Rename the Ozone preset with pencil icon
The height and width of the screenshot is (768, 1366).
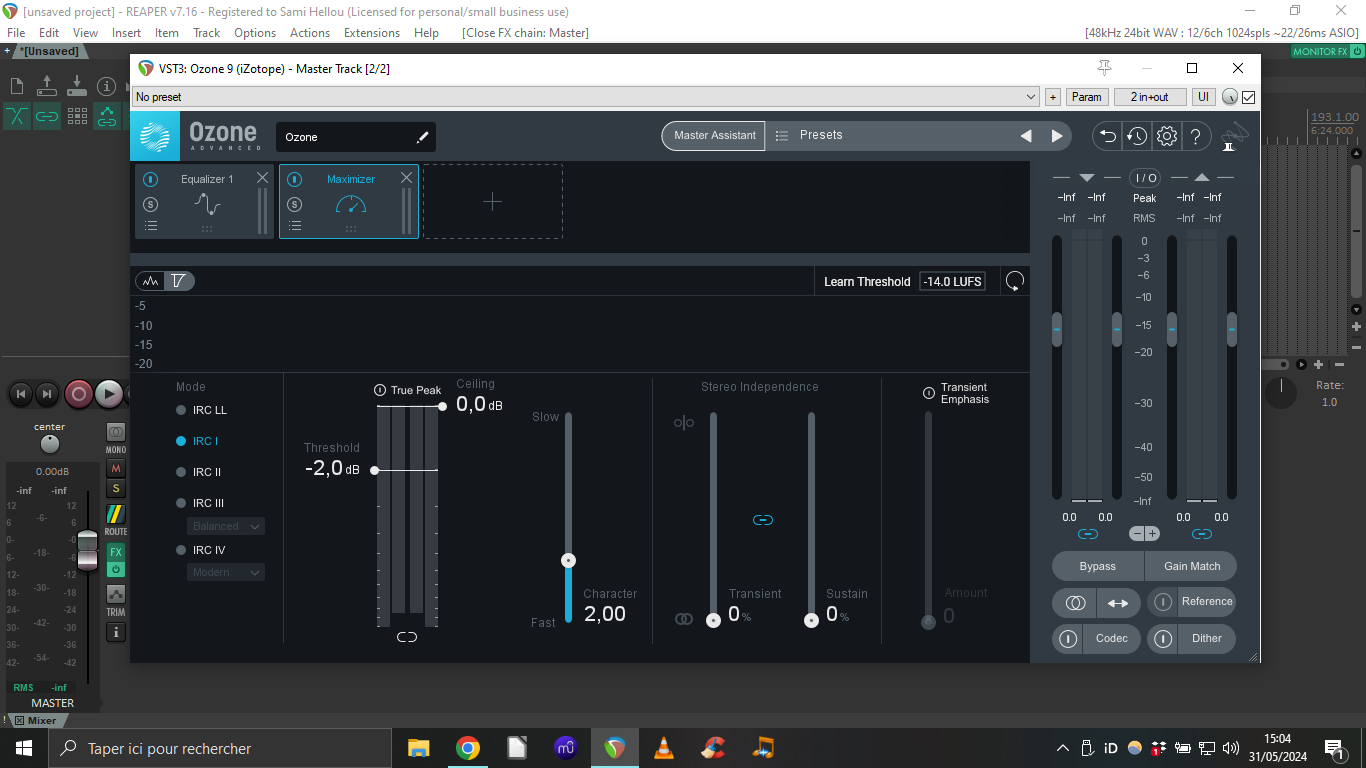coord(422,137)
